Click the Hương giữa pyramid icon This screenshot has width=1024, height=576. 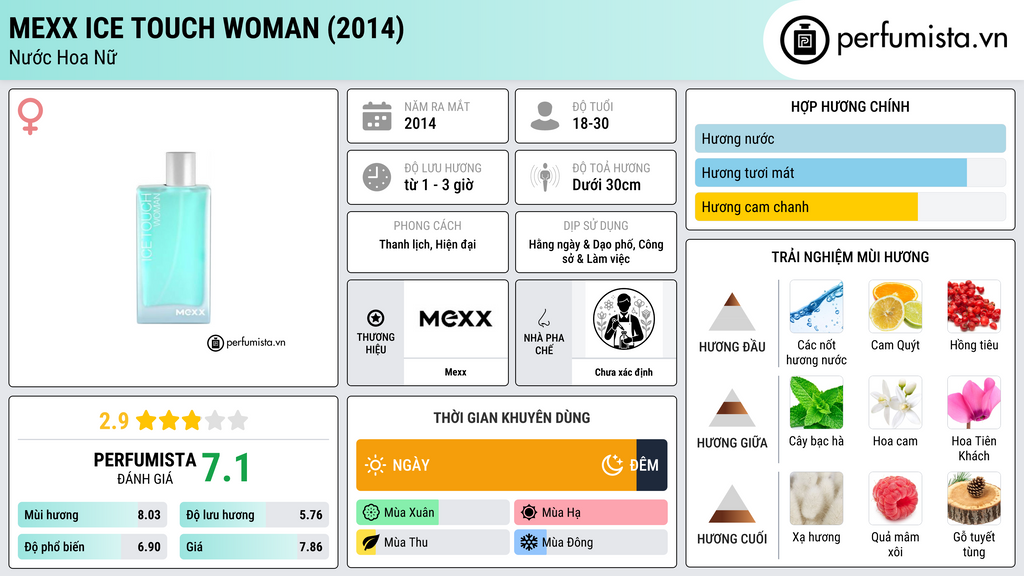coord(732,408)
